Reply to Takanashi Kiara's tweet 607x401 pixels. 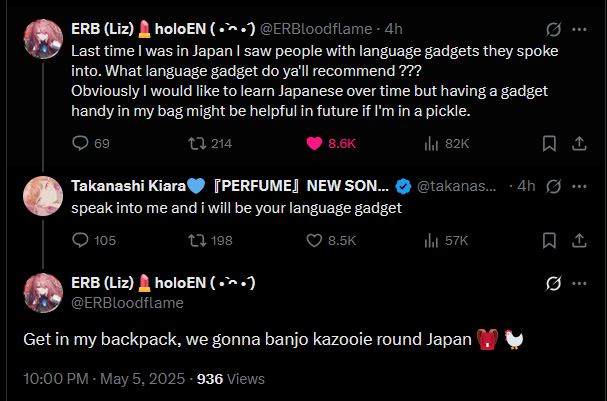click(x=81, y=240)
